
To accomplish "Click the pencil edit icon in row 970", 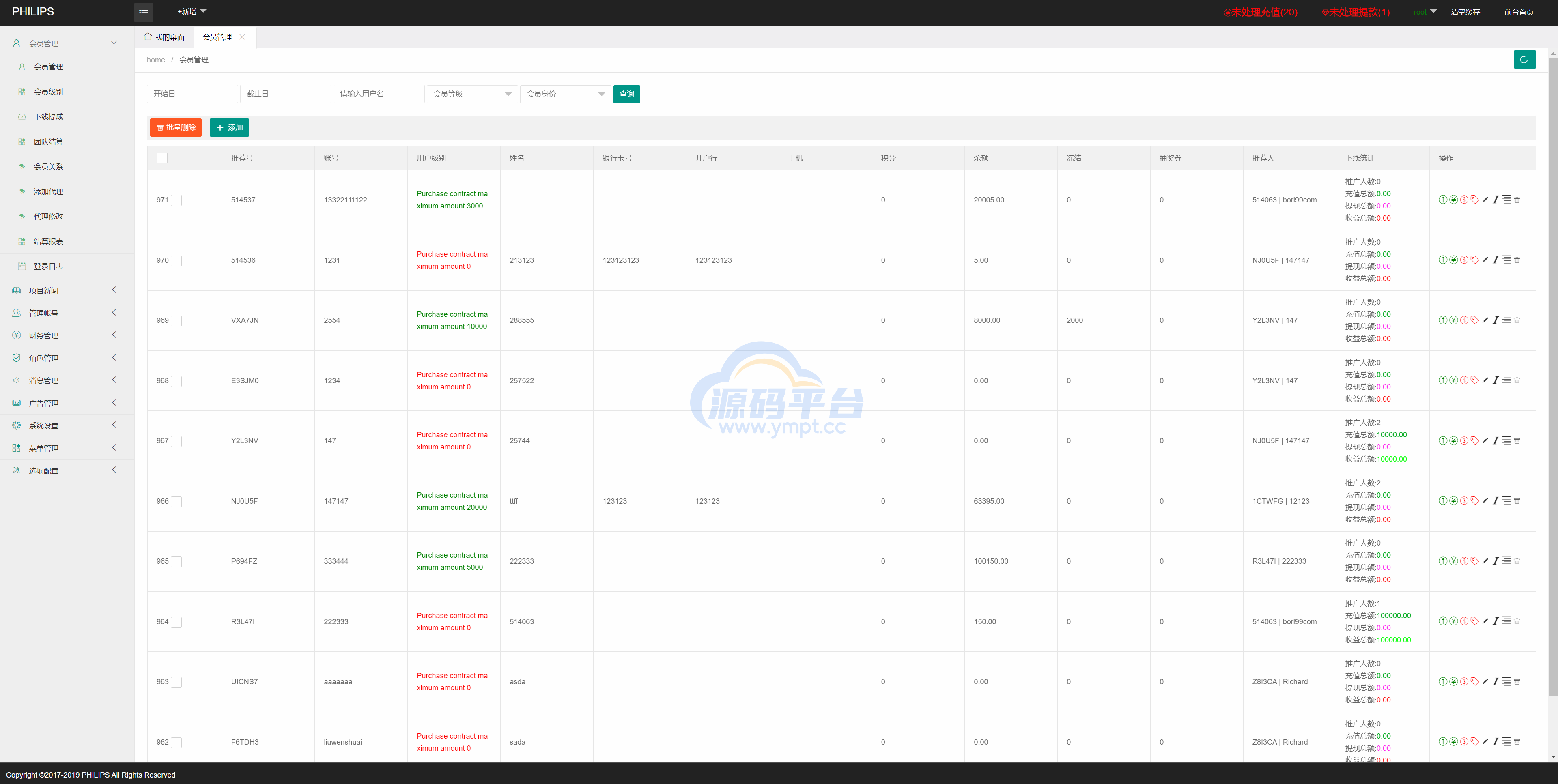I will [x=1485, y=260].
